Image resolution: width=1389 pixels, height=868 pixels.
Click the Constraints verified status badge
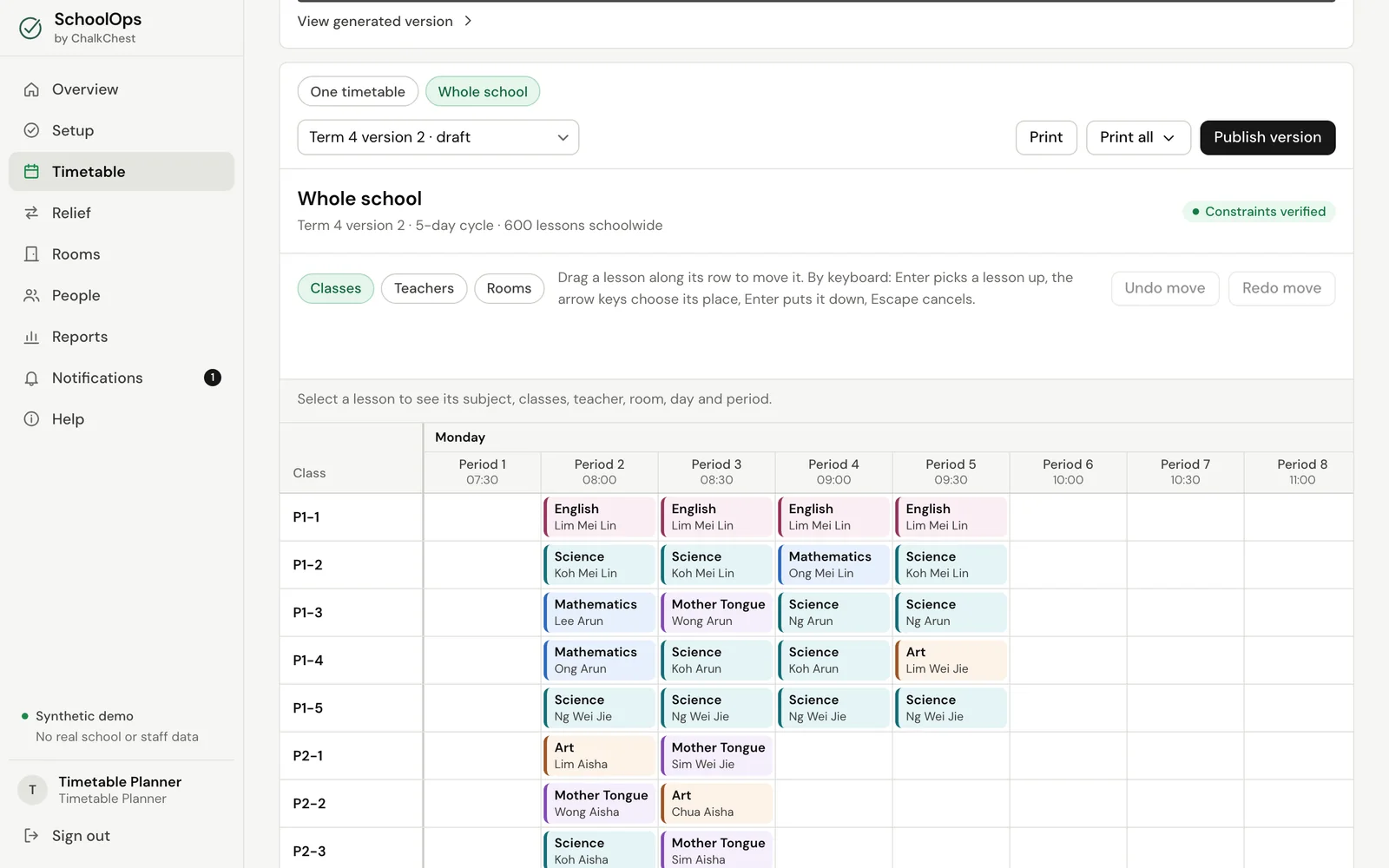(1259, 212)
